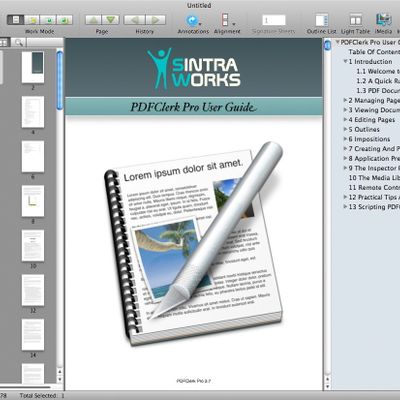The width and height of the screenshot is (400, 400).
Task: Click the Total Selected status text
Action: 42,396
